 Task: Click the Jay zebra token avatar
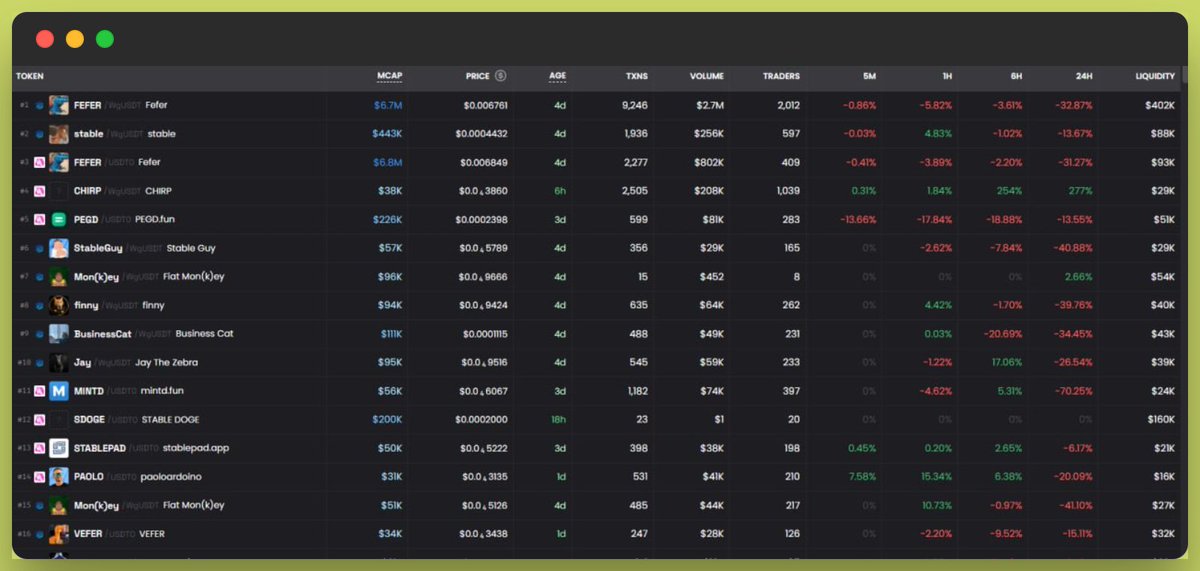click(59, 363)
